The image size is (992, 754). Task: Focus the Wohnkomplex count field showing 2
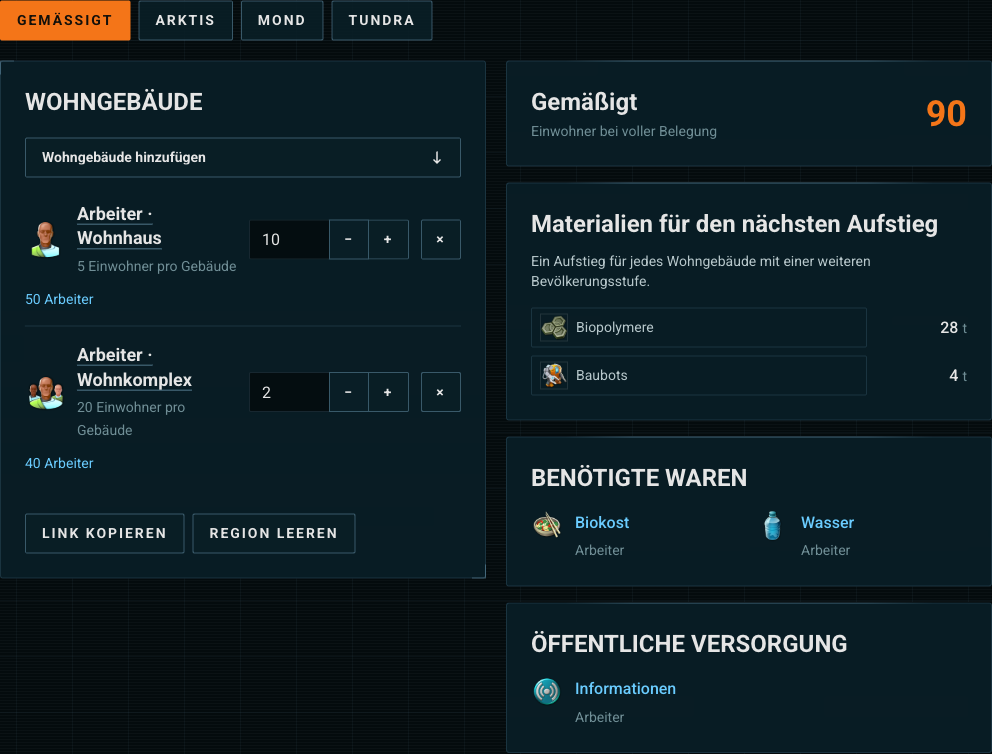pos(289,392)
